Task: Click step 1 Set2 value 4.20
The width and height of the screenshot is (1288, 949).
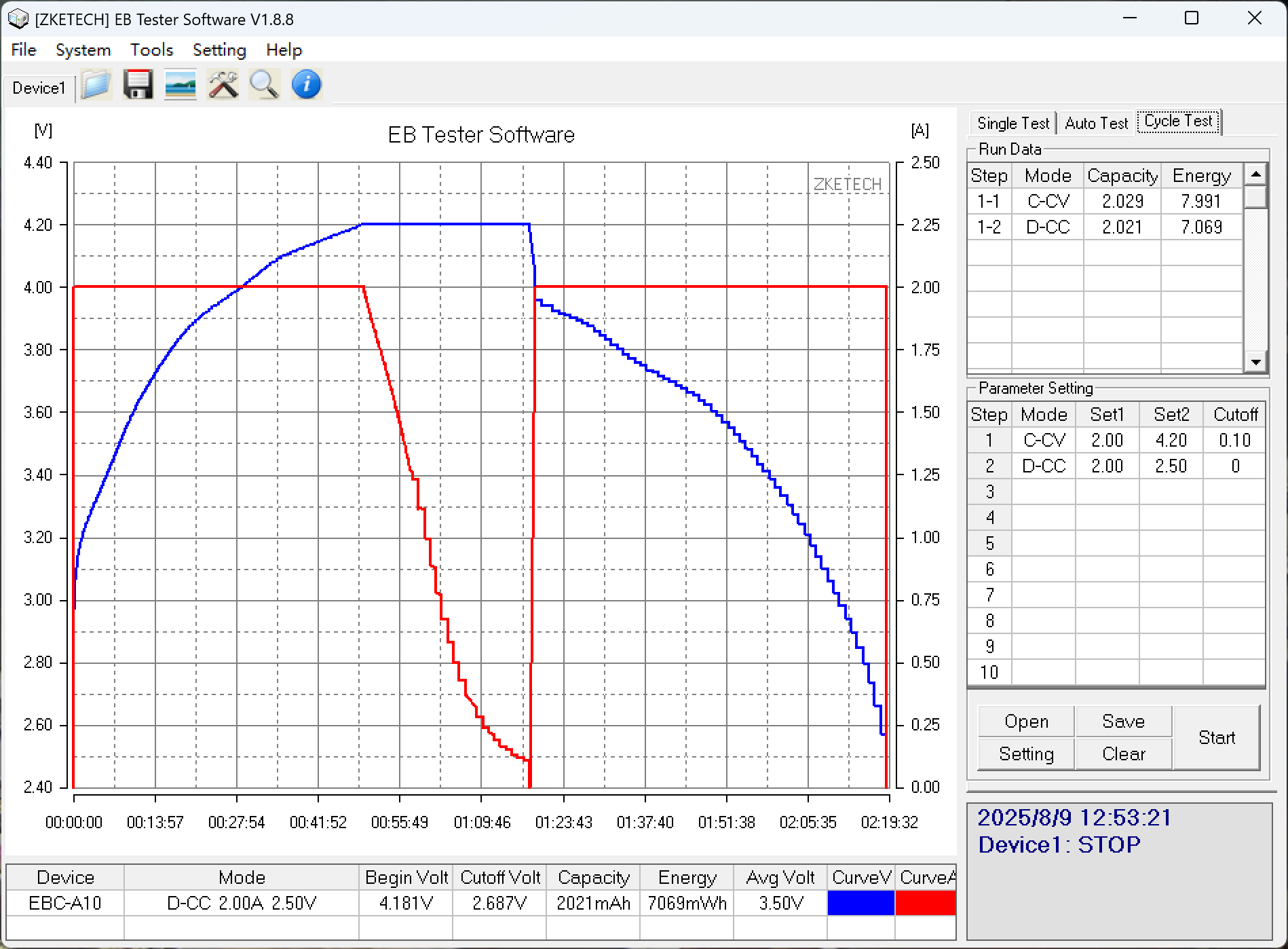Action: pos(1171,441)
